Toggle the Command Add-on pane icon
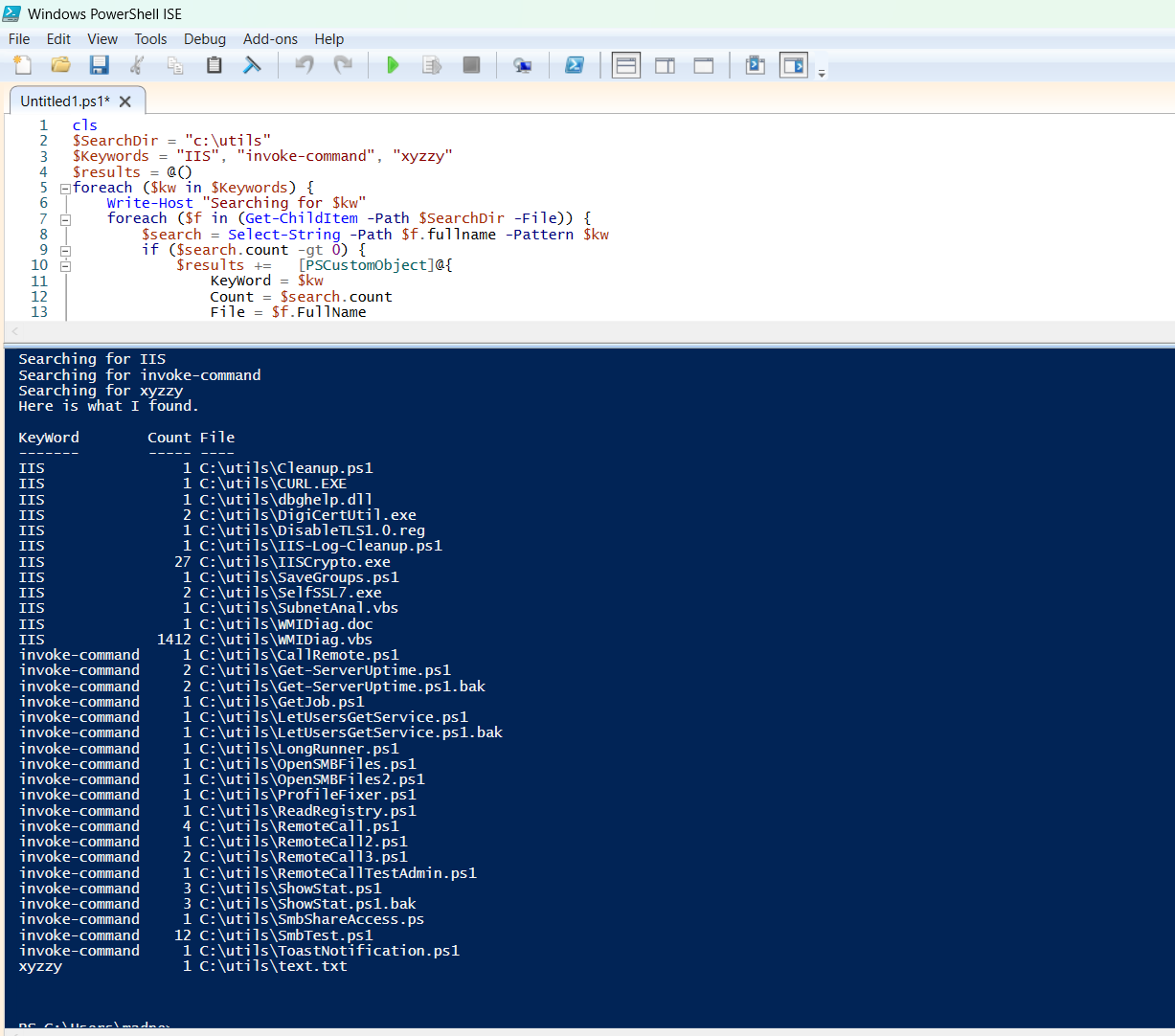Image resolution: width=1175 pixels, height=1036 pixels. point(794,65)
